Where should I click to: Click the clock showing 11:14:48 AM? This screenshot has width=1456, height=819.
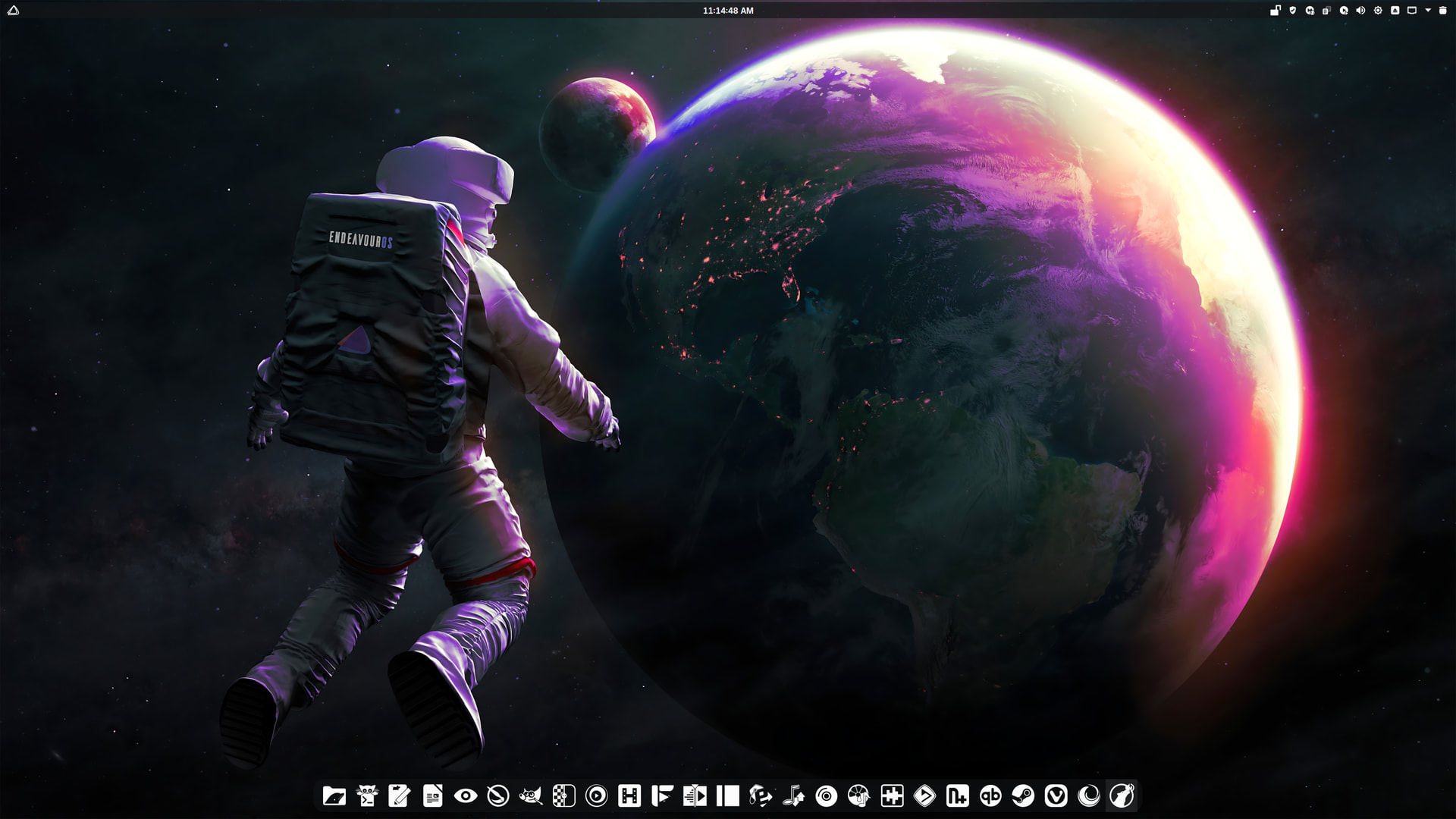point(728,11)
